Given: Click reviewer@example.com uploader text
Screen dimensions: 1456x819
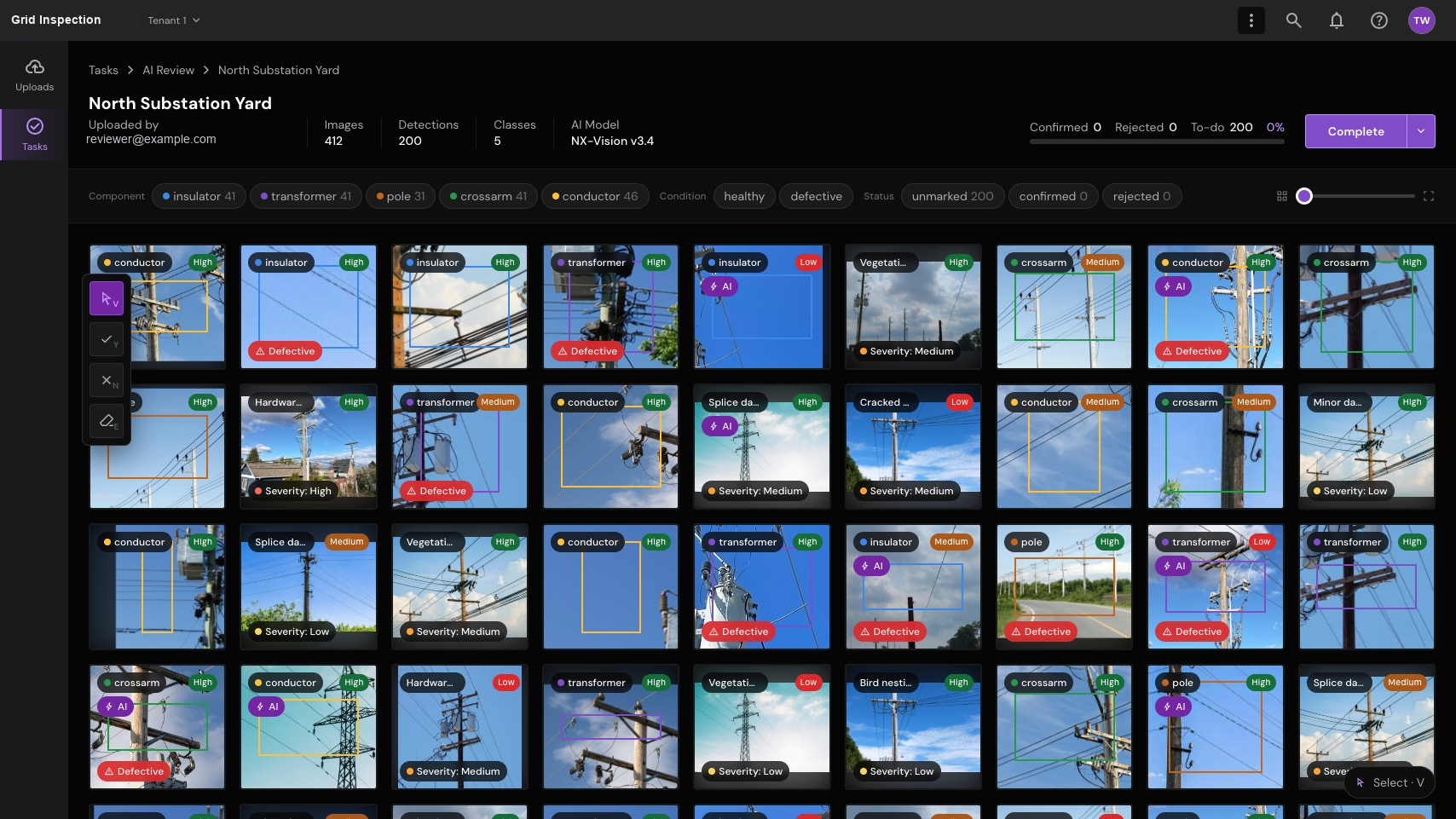Looking at the screenshot, I should tap(151, 139).
